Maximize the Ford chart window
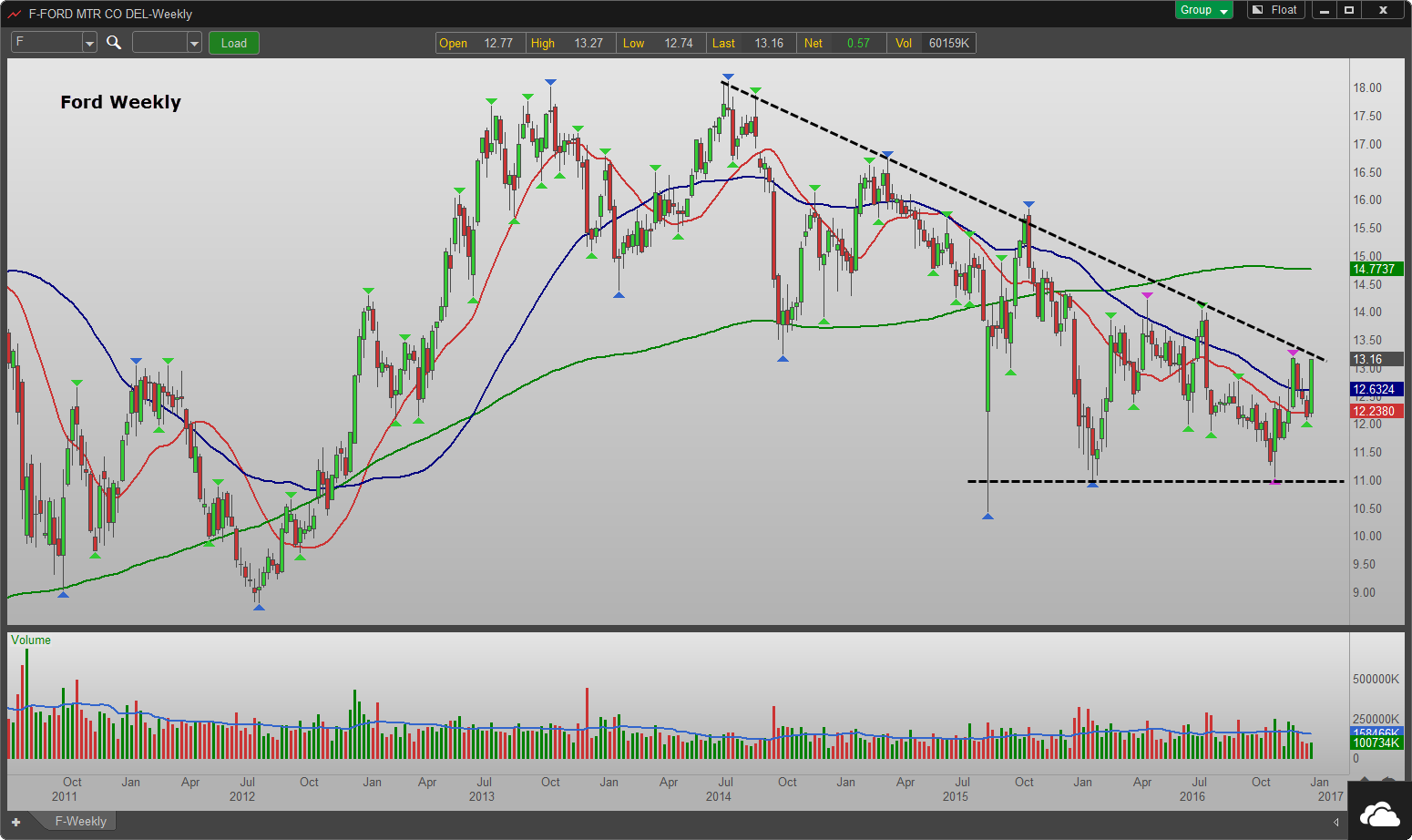Image resolution: width=1412 pixels, height=840 pixels. [x=1349, y=10]
